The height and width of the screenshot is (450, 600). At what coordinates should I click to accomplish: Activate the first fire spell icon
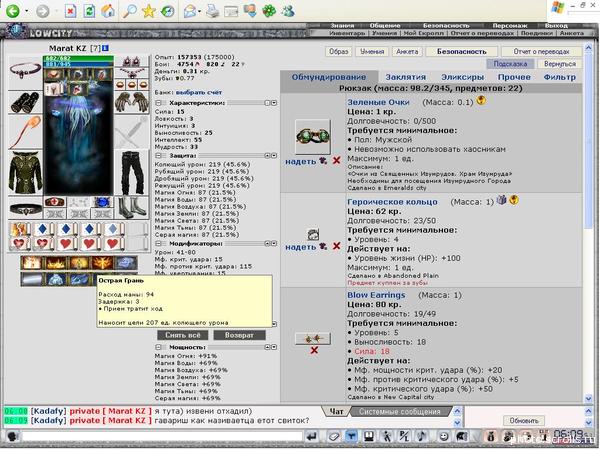[x=32, y=263]
